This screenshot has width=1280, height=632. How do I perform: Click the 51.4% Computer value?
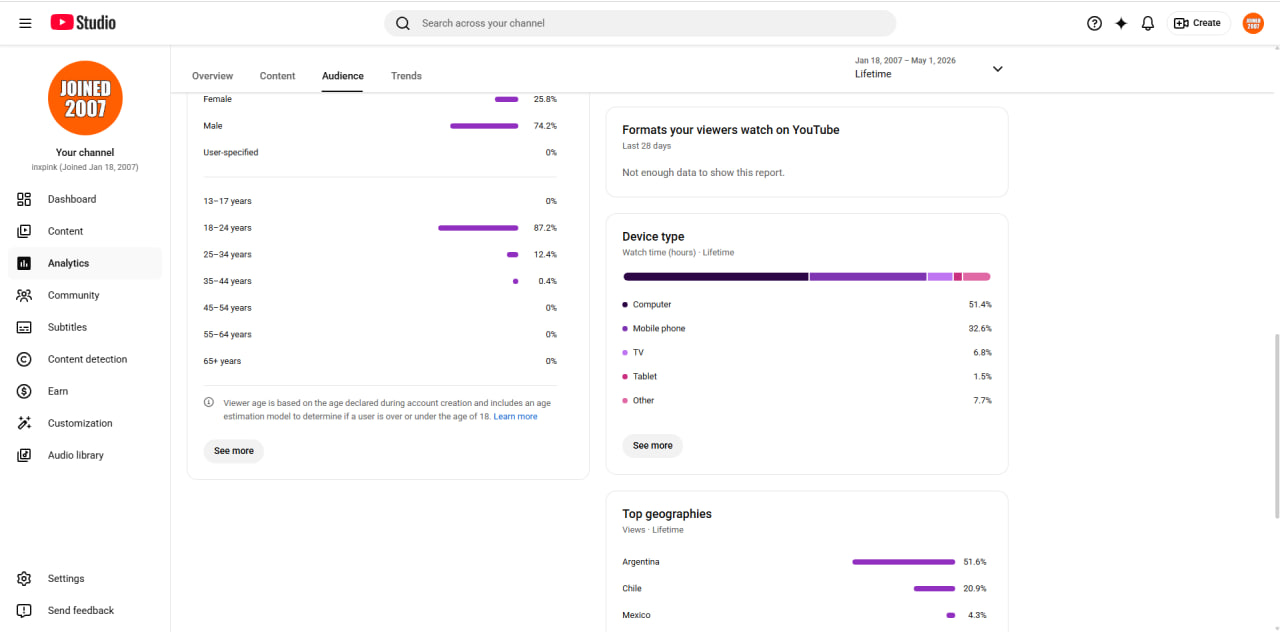(980, 304)
